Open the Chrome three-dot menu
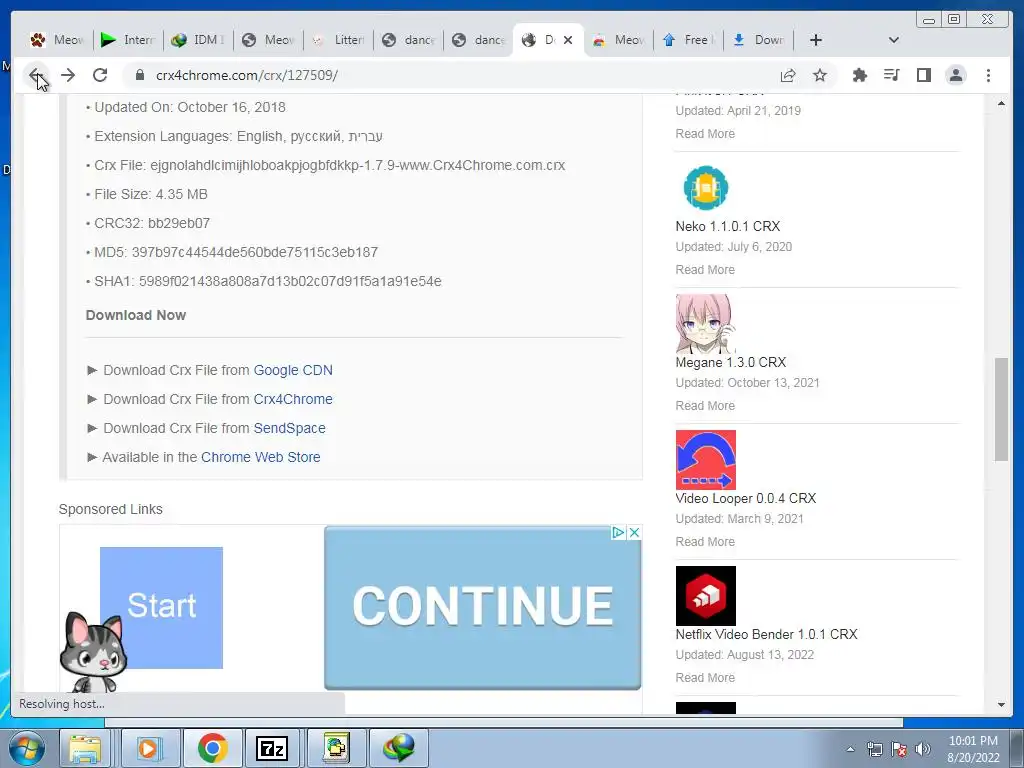The height and width of the screenshot is (768, 1024). [988, 75]
